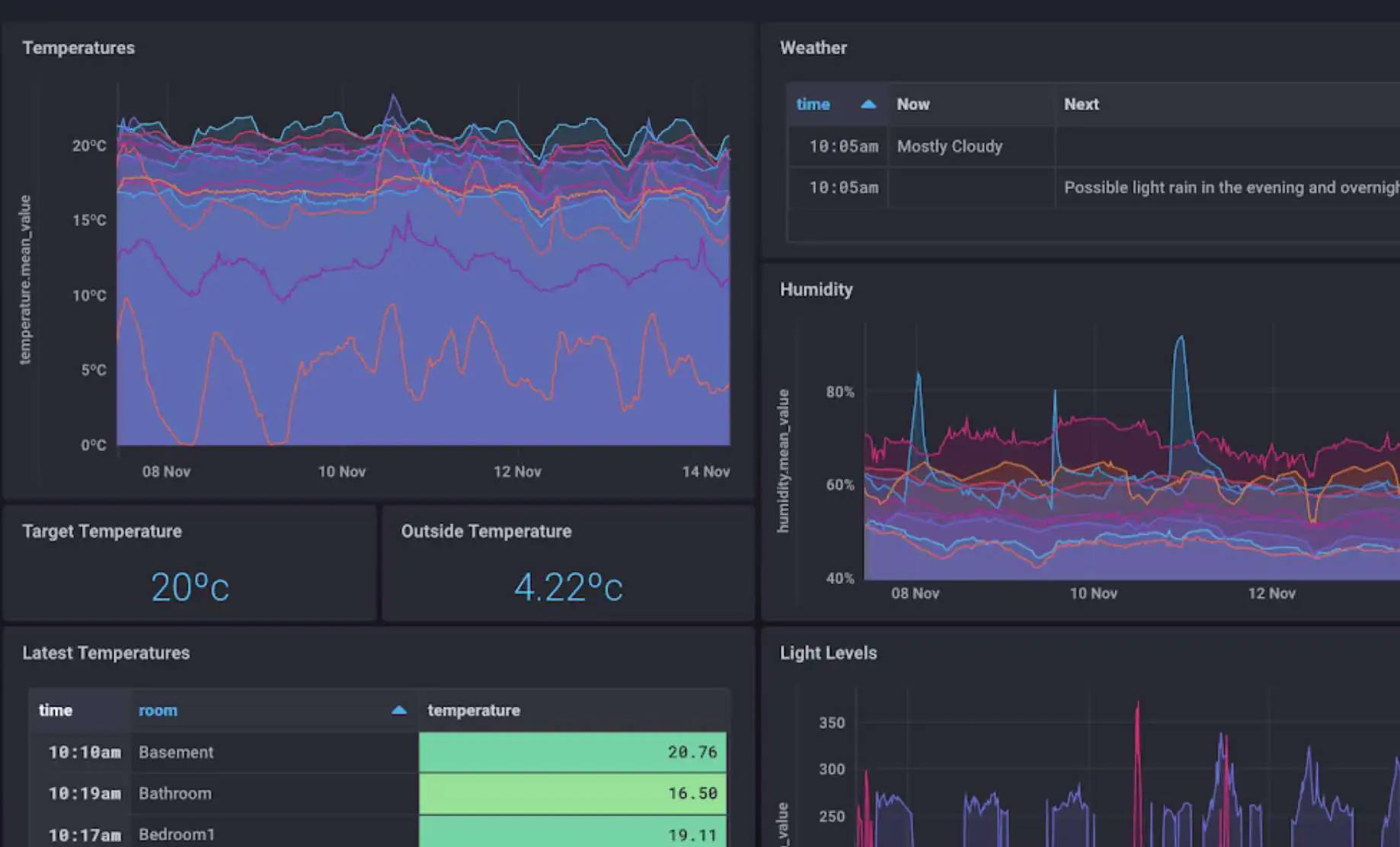Click the Temperatures panel title
Screen dimensions: 1400x847
point(78,48)
